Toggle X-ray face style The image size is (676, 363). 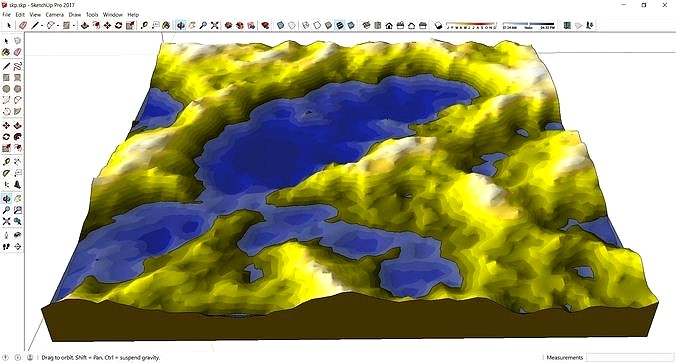click(x=281, y=25)
